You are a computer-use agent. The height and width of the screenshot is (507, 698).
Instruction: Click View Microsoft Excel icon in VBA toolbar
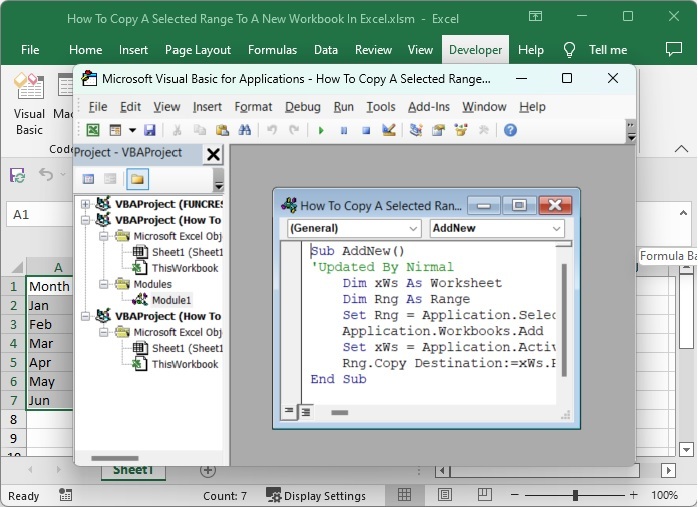coord(93,130)
